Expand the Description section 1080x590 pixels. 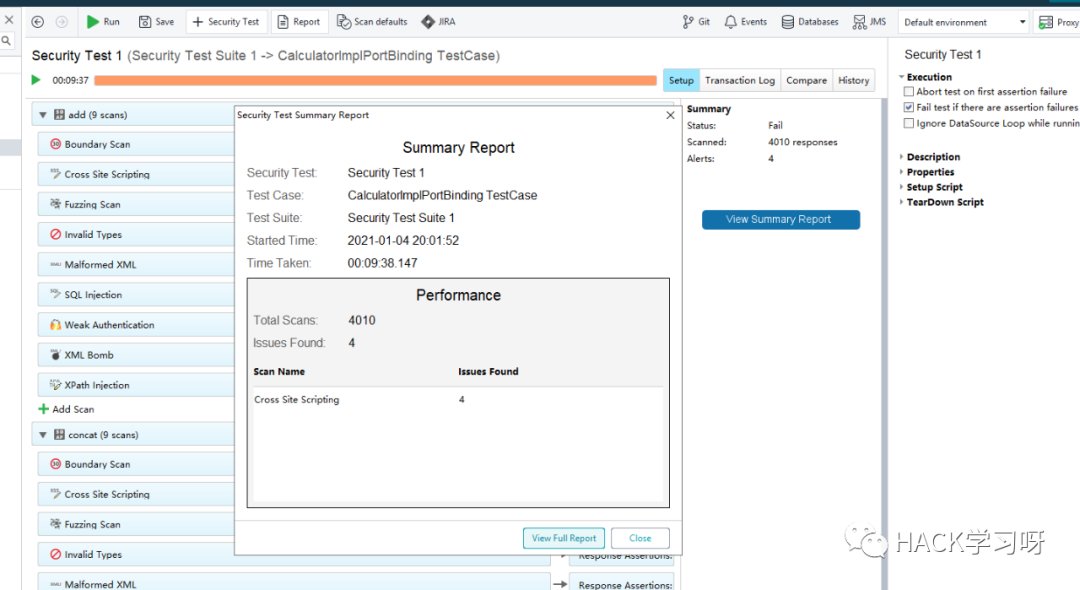coord(901,157)
